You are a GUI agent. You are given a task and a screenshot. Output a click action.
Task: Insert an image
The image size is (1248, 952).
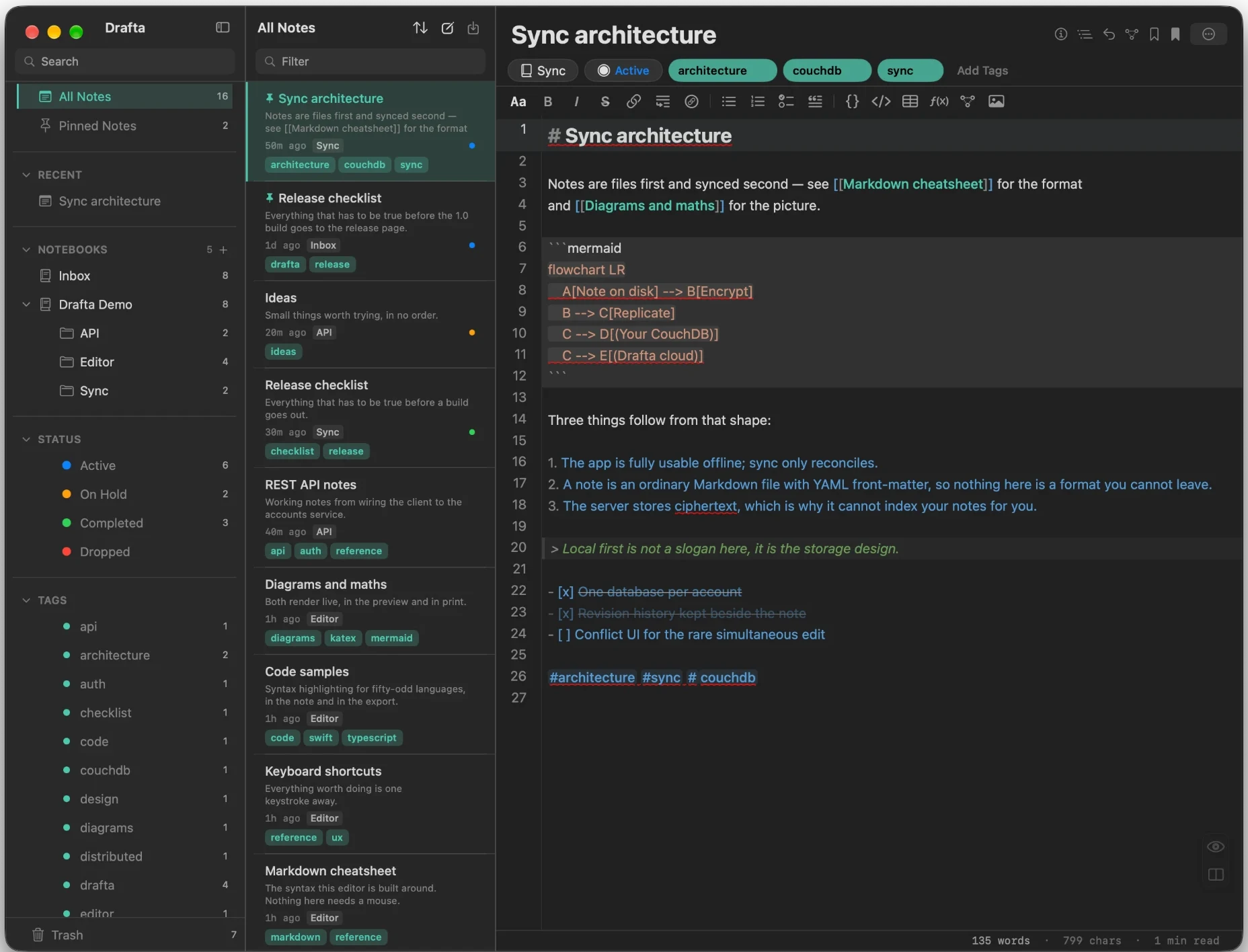[x=997, y=102]
